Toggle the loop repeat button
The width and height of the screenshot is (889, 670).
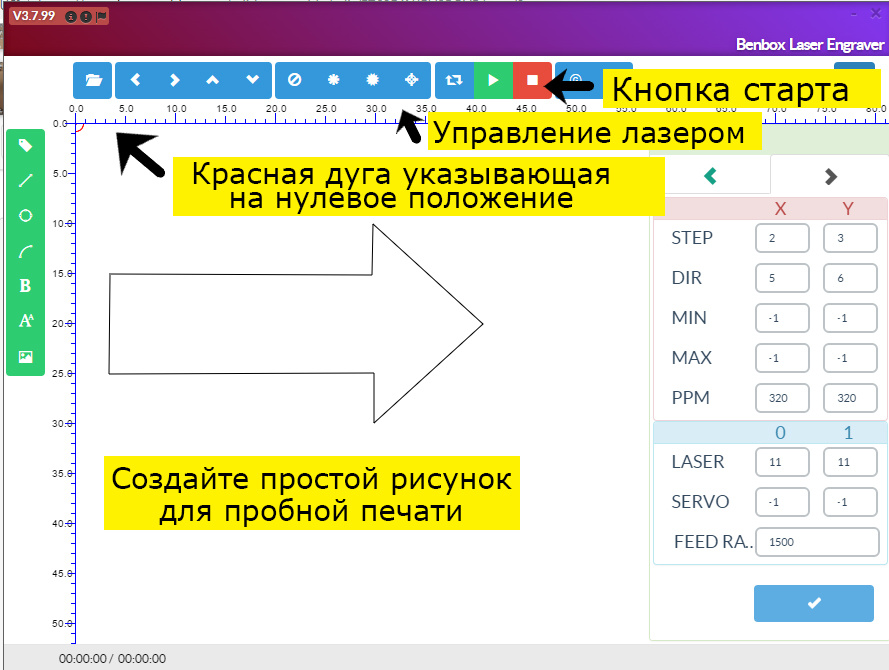coord(454,80)
